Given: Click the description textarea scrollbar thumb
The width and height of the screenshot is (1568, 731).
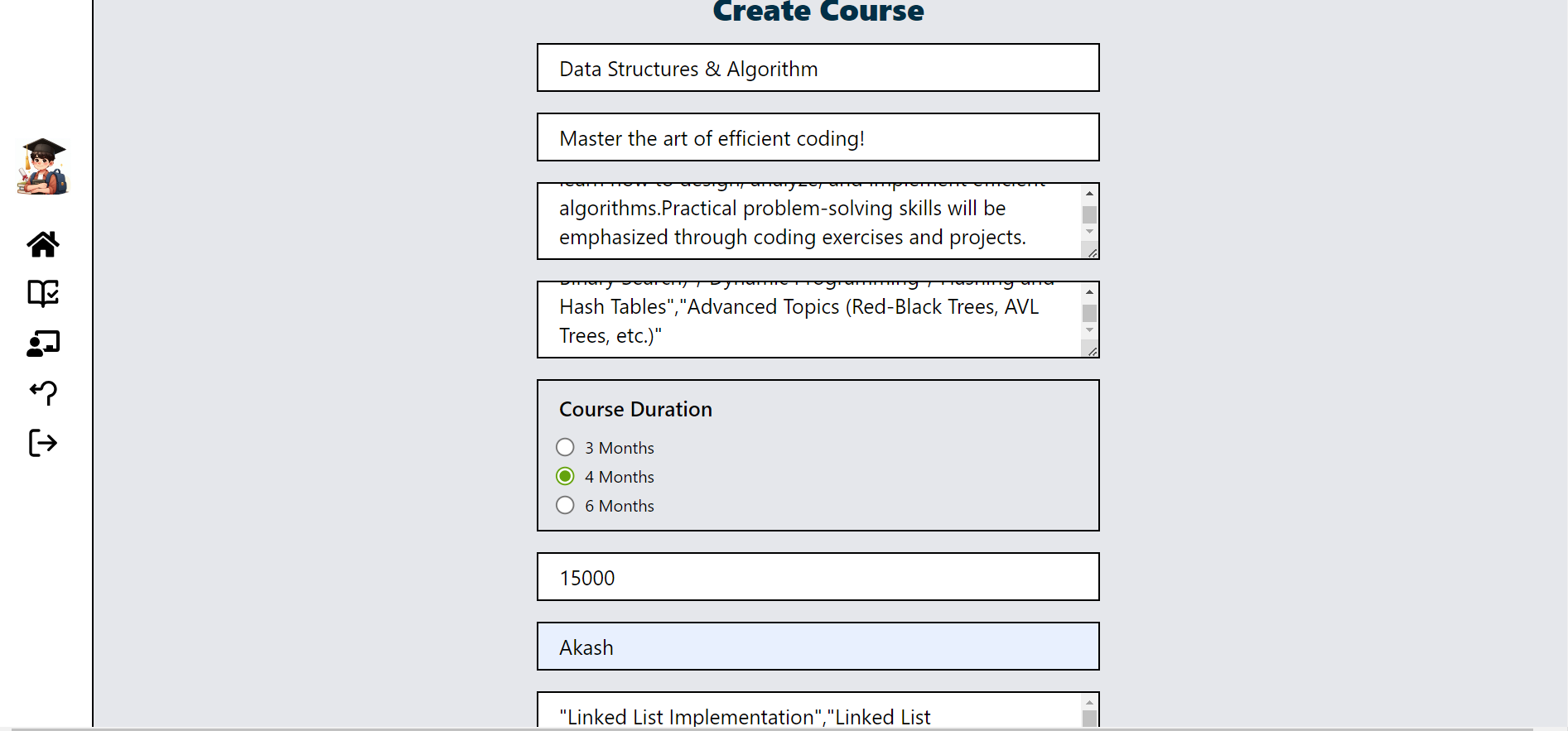Looking at the screenshot, I should tap(1090, 214).
